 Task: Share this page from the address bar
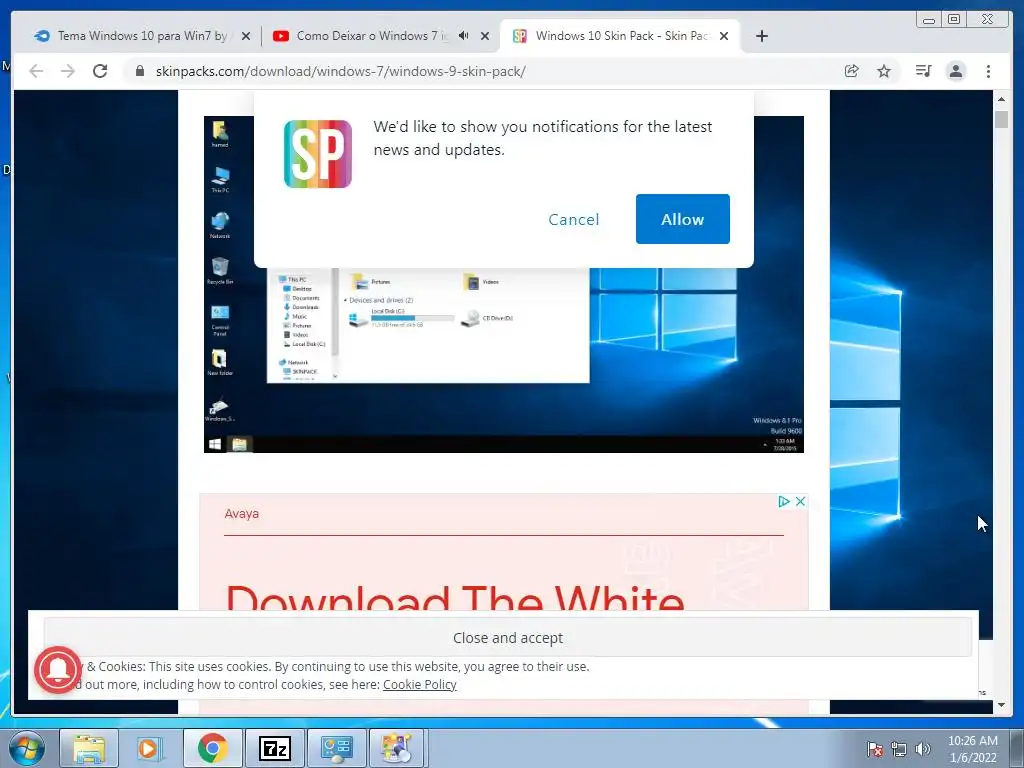coord(852,71)
